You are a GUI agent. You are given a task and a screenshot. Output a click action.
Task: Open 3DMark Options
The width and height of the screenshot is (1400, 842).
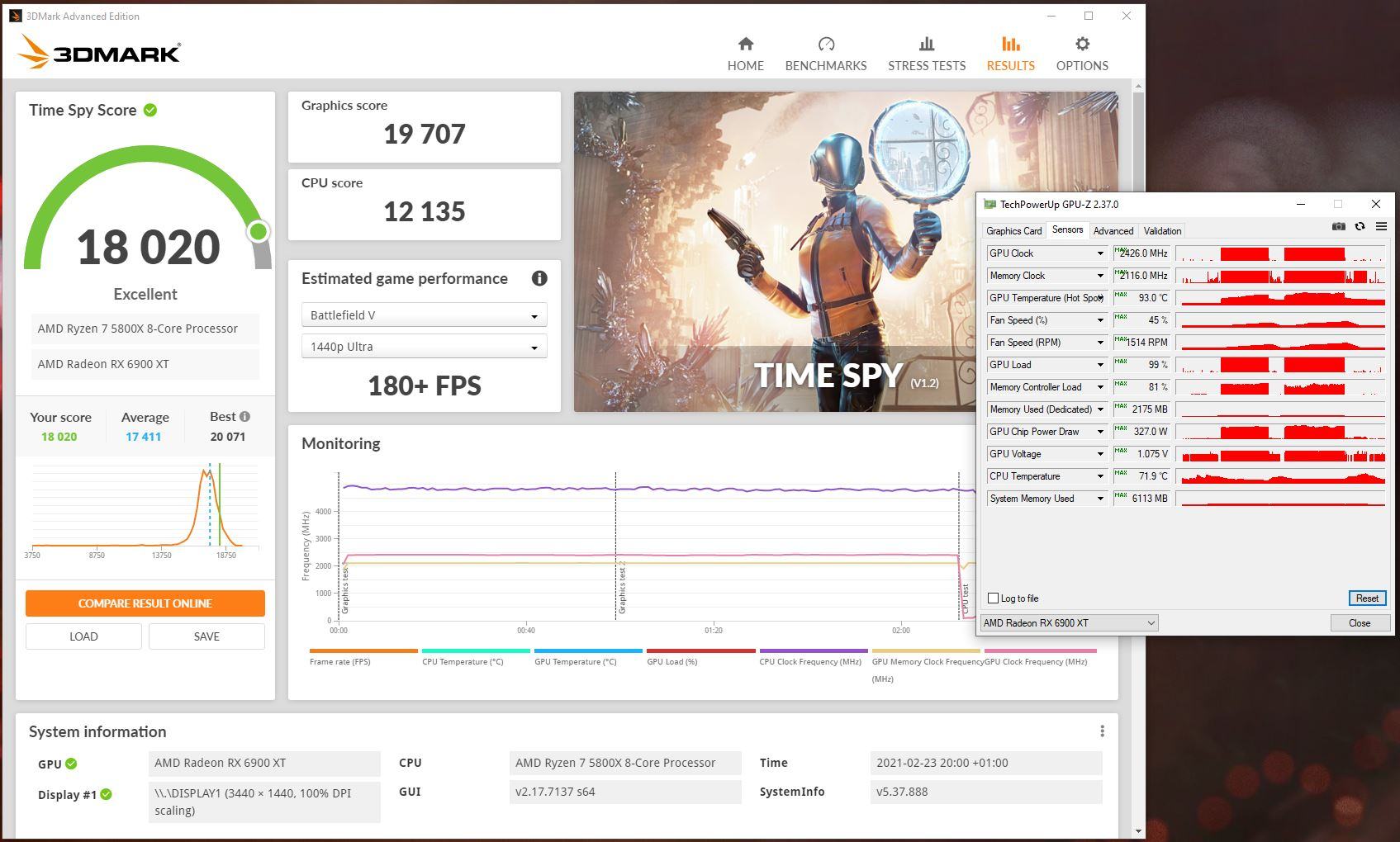[1082, 54]
